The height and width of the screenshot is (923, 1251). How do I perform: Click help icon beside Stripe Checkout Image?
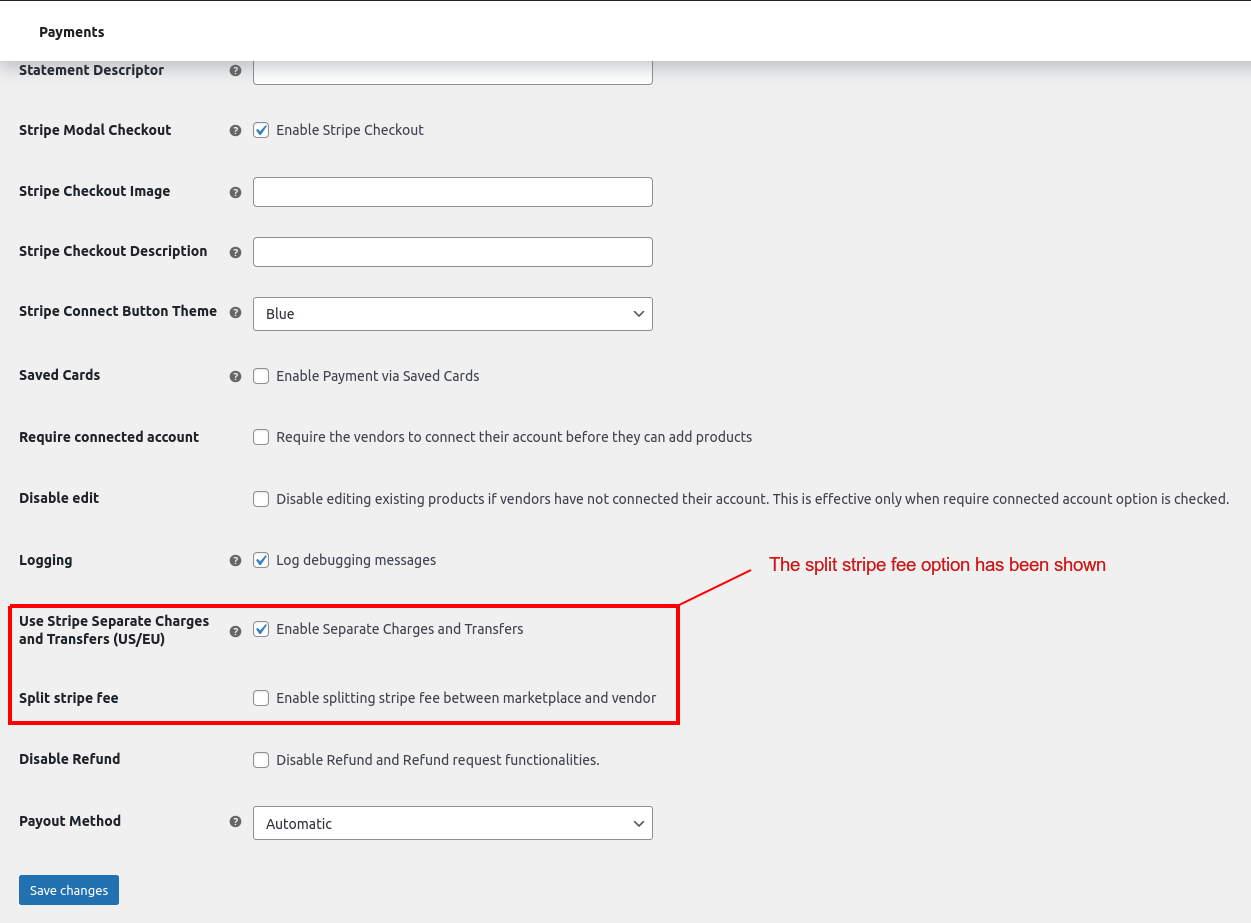[235, 192]
